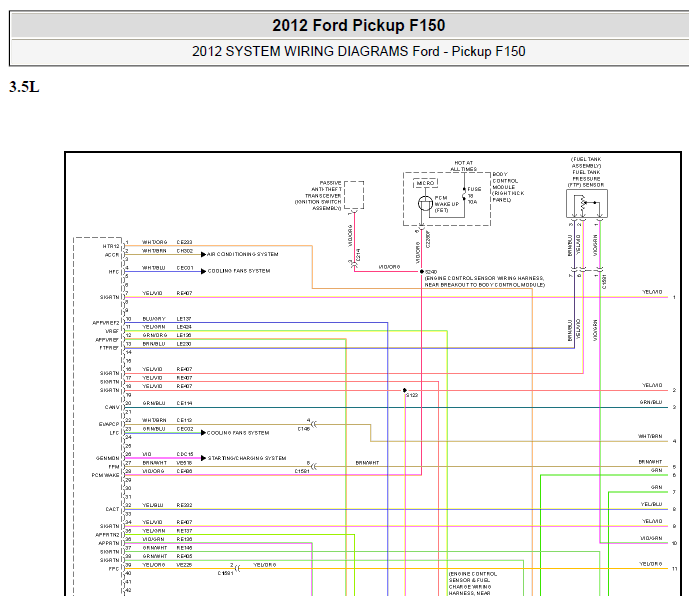The height and width of the screenshot is (596, 689).
Task: Click the "APPVREF2" pin label
Action: point(105,323)
